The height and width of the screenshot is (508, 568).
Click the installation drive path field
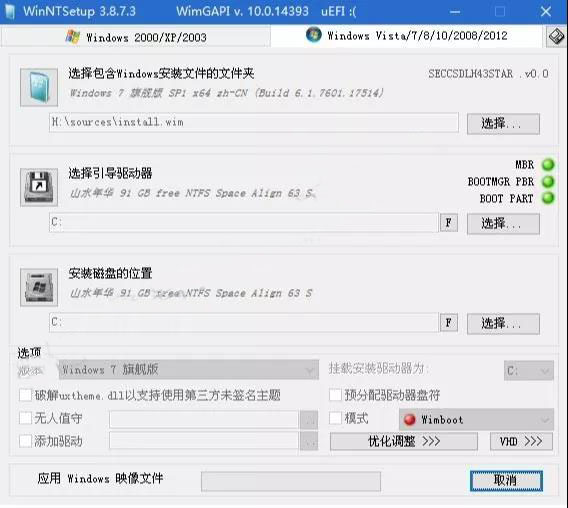(x=244, y=322)
